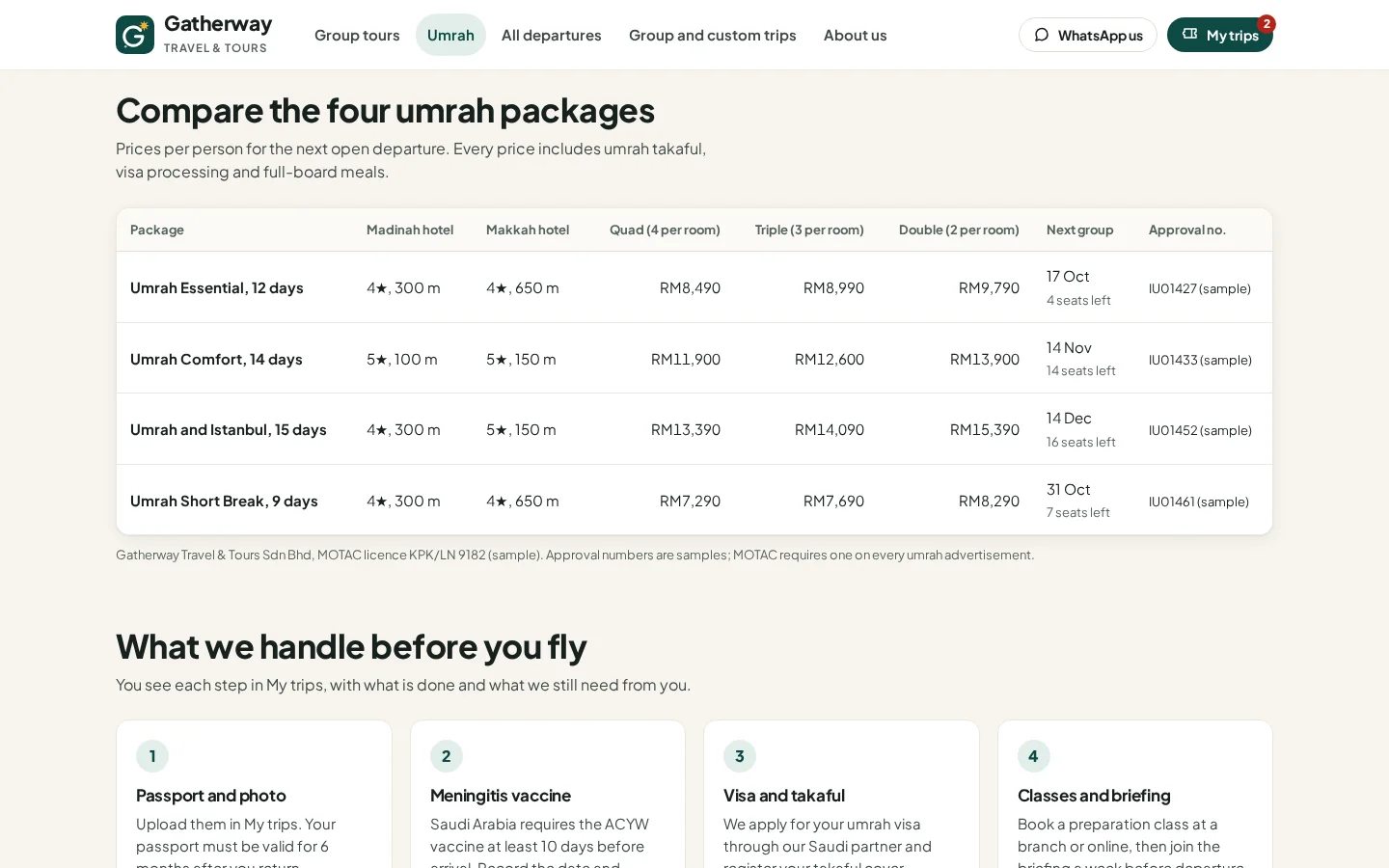
Task: Click the Approval no. column header
Action: pos(1187,230)
